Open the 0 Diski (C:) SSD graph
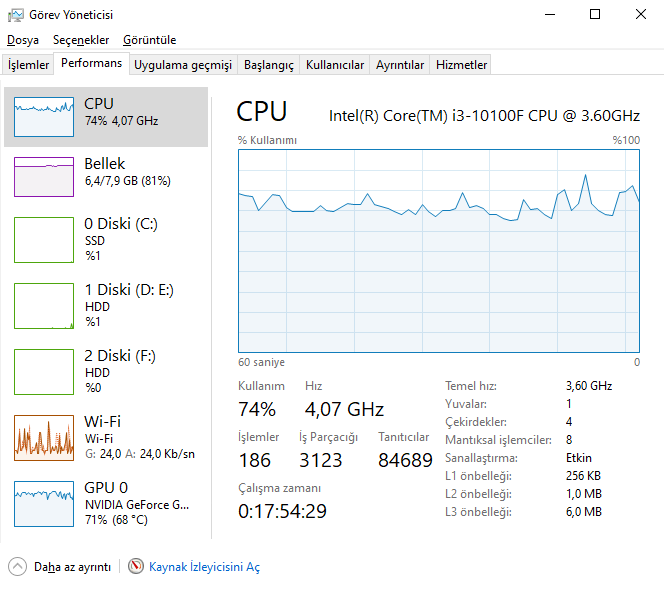This screenshot has width=664, height=591. [44, 239]
